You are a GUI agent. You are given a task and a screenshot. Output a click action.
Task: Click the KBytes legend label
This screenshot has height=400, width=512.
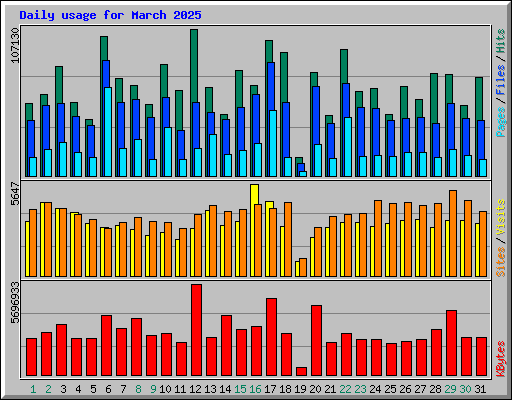(x=500, y=359)
